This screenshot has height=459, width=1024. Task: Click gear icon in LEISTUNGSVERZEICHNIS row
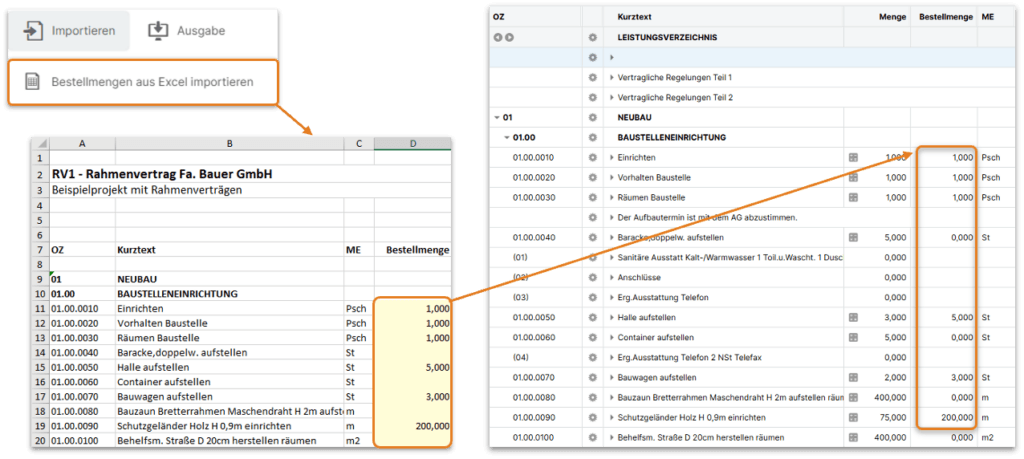[x=593, y=37]
